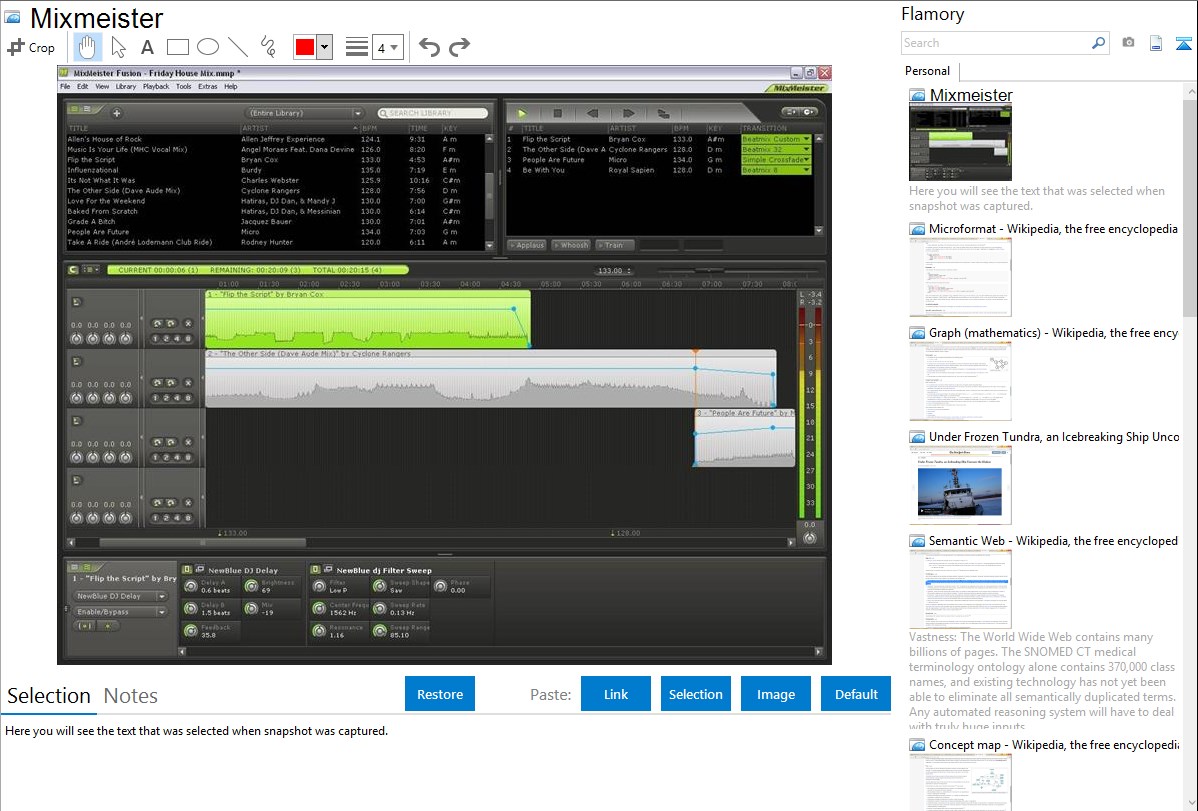Click the master volume knob
The height and width of the screenshot is (811, 1198).
point(810,537)
